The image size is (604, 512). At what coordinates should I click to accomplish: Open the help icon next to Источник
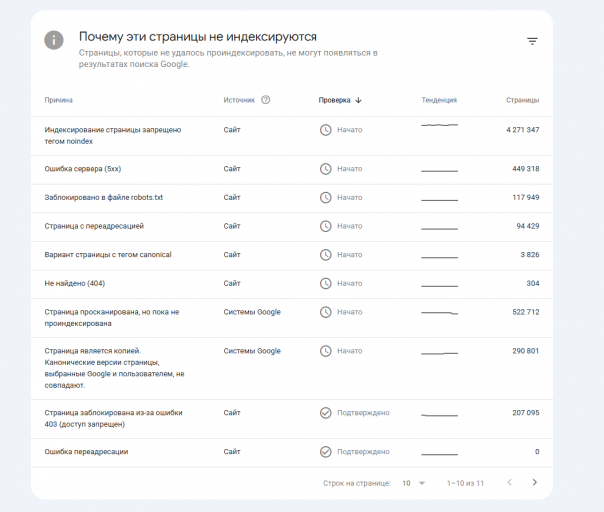click(266, 100)
